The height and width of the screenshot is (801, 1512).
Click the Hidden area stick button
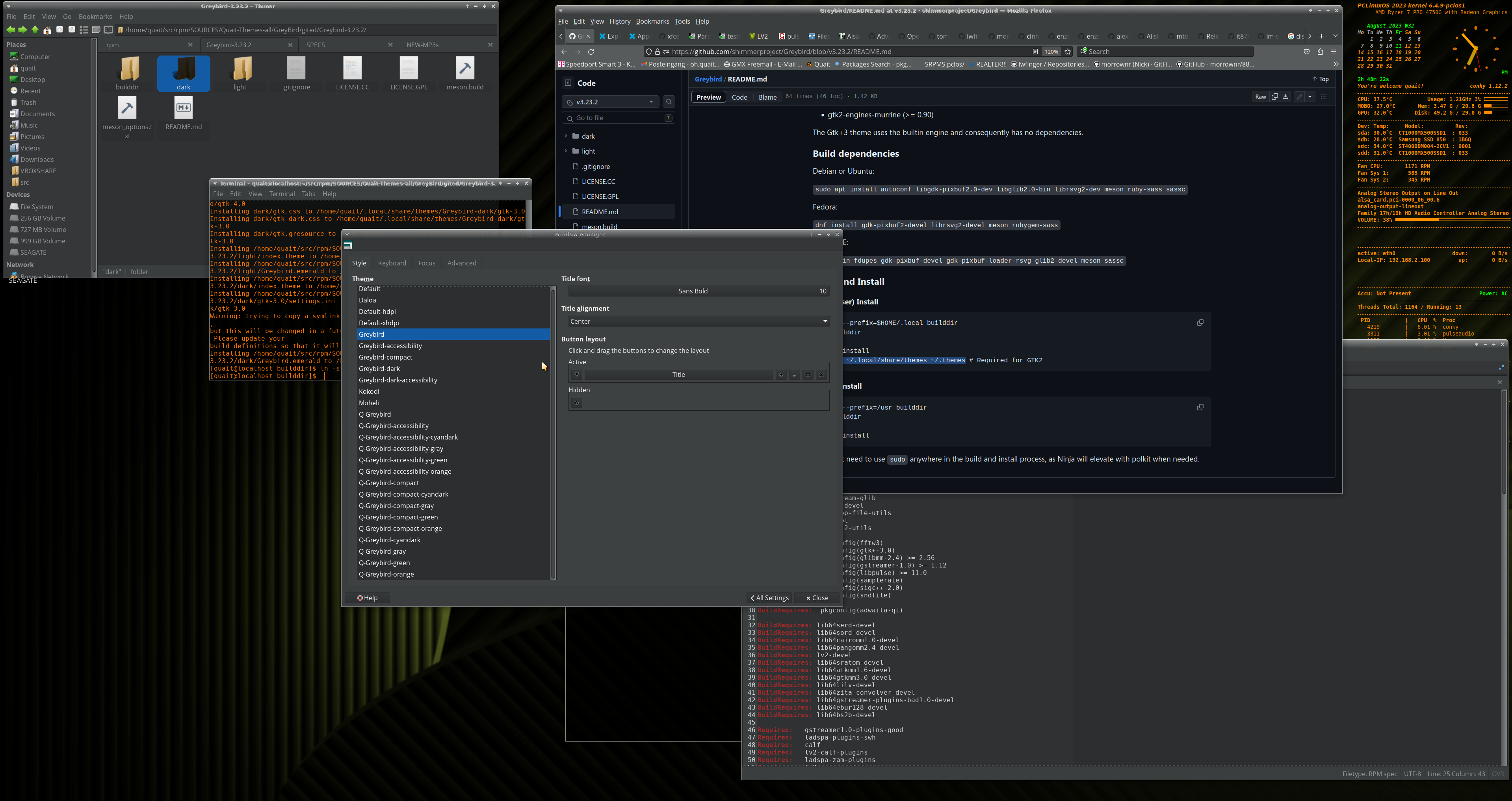pyautogui.click(x=576, y=402)
